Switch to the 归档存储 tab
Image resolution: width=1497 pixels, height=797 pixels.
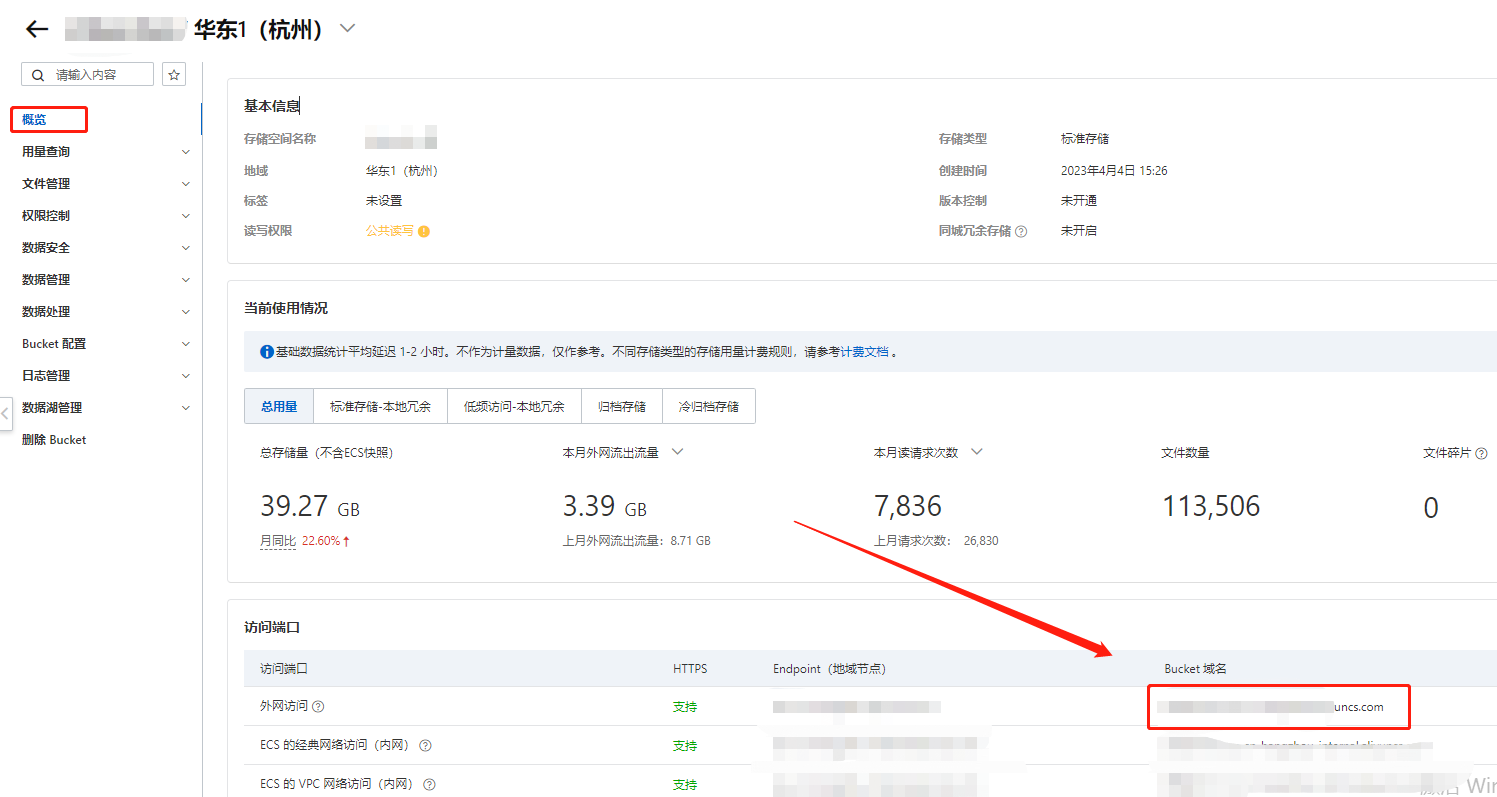click(621, 407)
